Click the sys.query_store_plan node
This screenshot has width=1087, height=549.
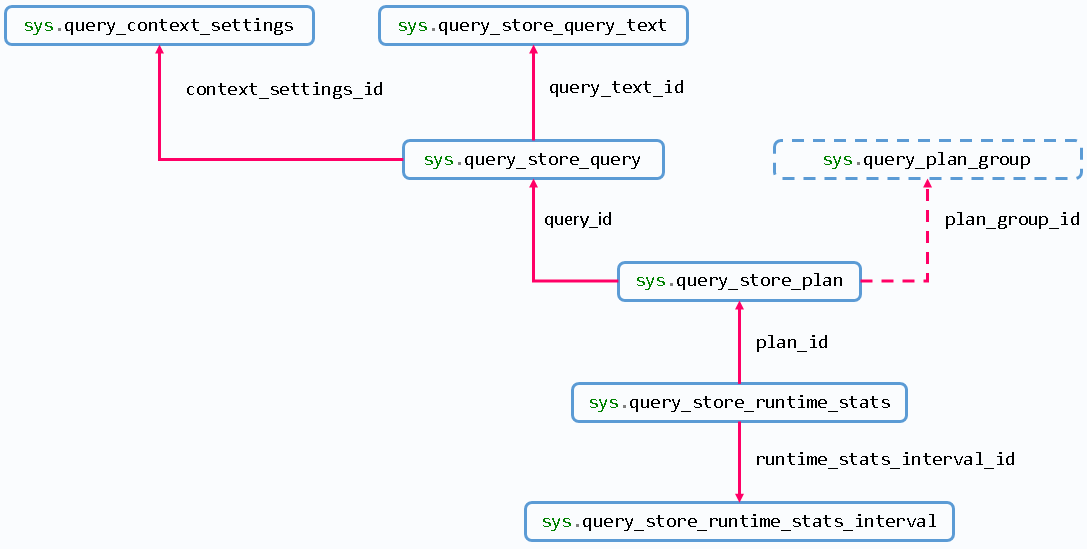pos(739,281)
